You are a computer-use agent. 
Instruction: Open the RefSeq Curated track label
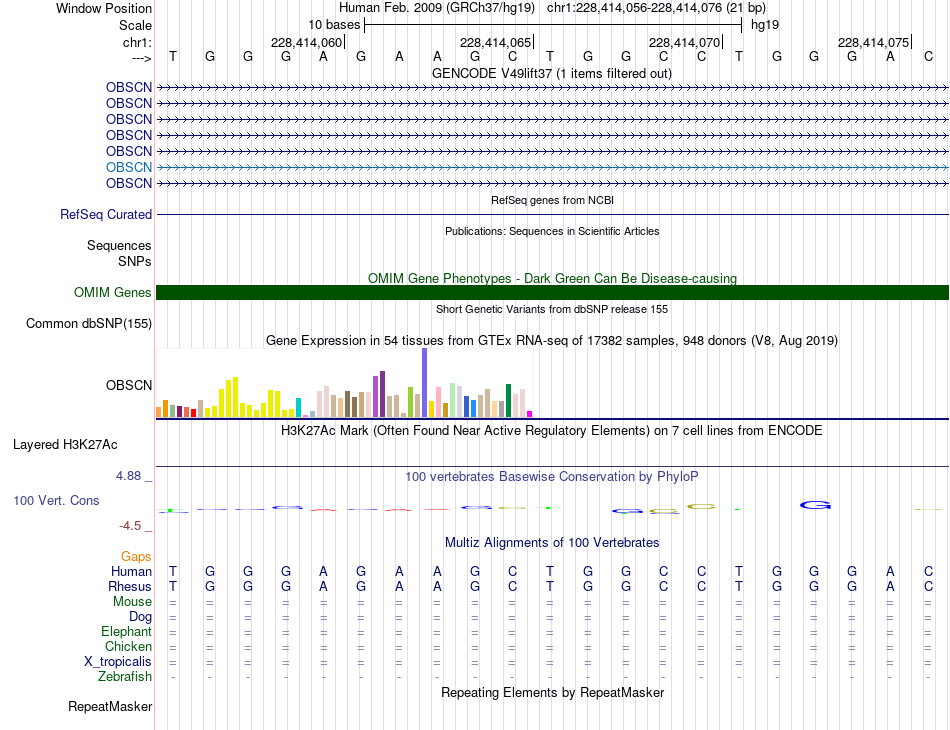tap(105, 214)
